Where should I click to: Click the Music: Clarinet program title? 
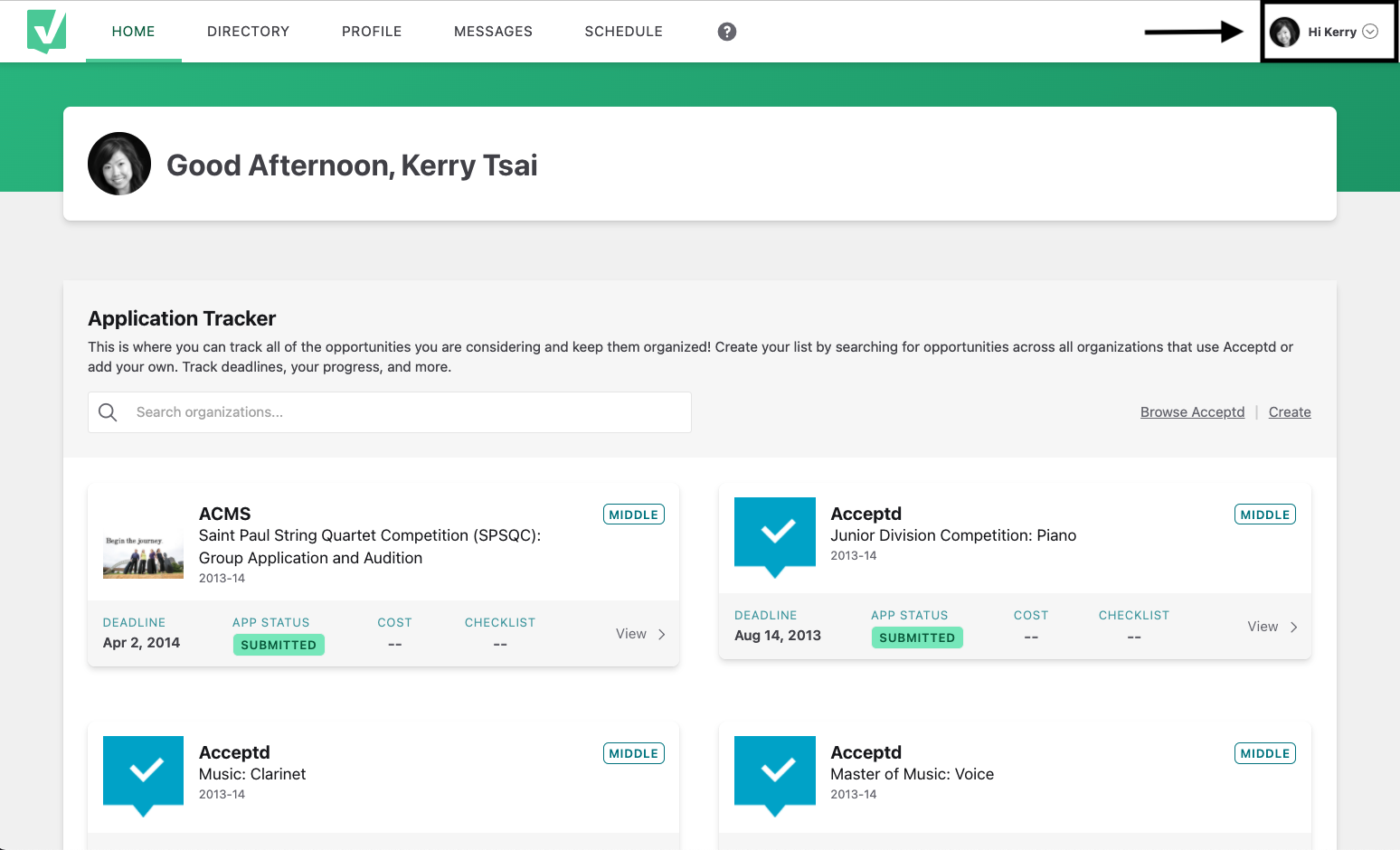click(252, 774)
